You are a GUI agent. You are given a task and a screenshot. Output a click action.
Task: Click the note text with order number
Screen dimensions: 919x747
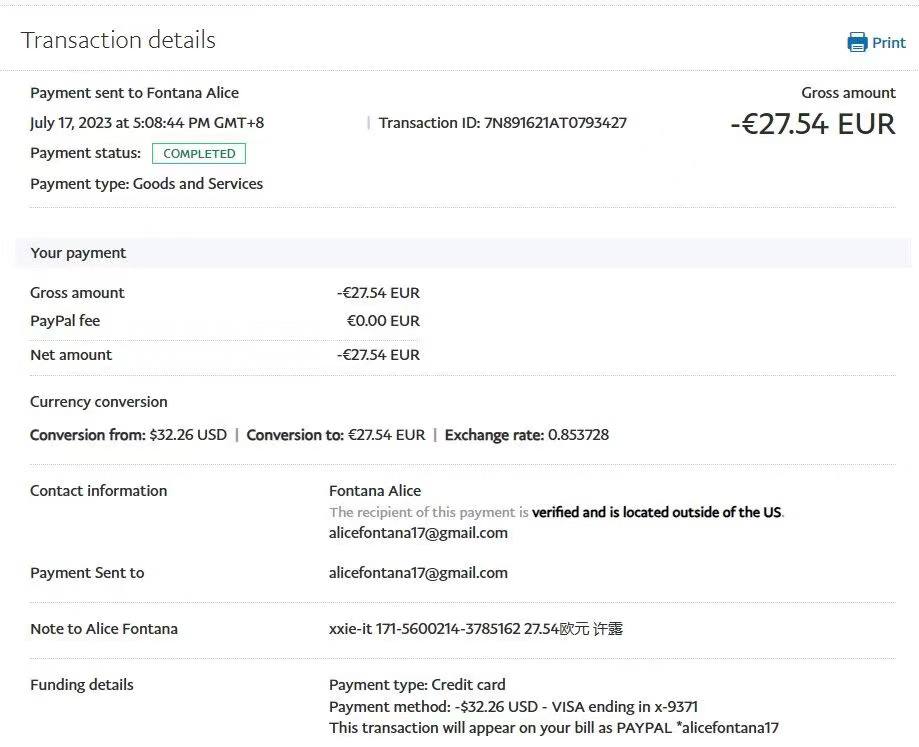pyautogui.click(x=475, y=629)
